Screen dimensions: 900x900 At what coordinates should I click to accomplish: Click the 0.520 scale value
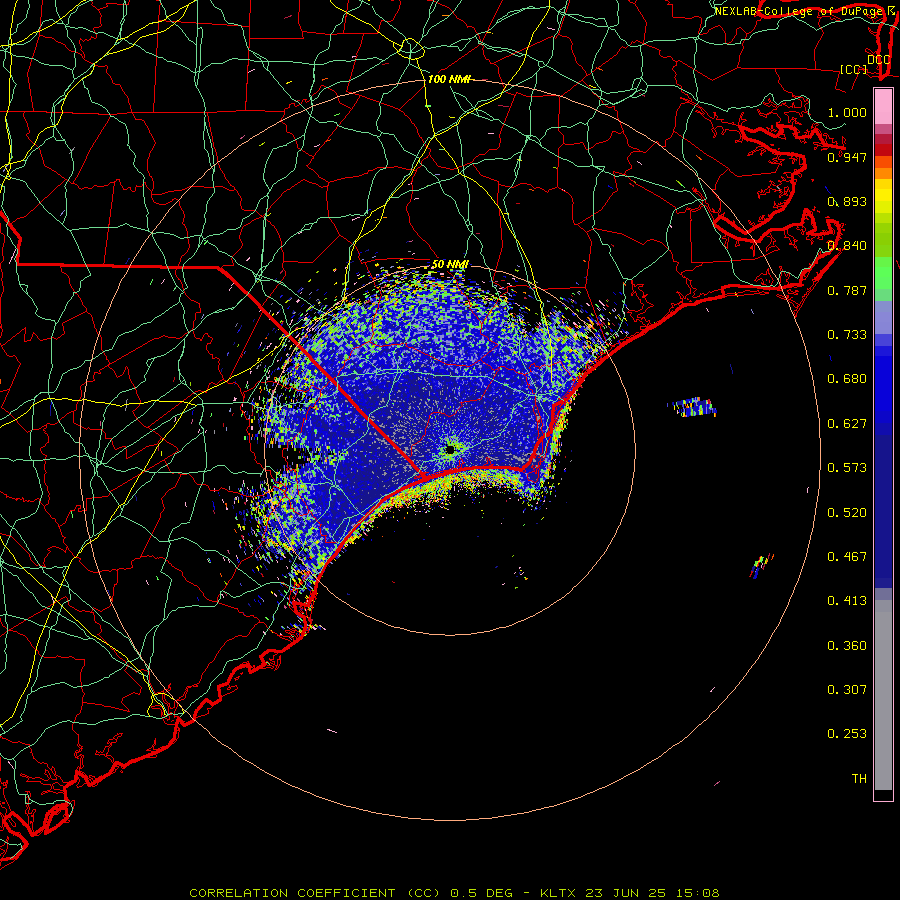pyautogui.click(x=847, y=513)
